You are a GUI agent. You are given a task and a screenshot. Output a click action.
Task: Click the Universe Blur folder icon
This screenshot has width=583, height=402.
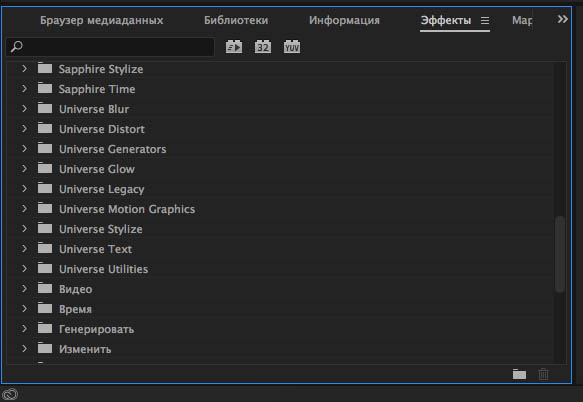pyautogui.click(x=45, y=108)
